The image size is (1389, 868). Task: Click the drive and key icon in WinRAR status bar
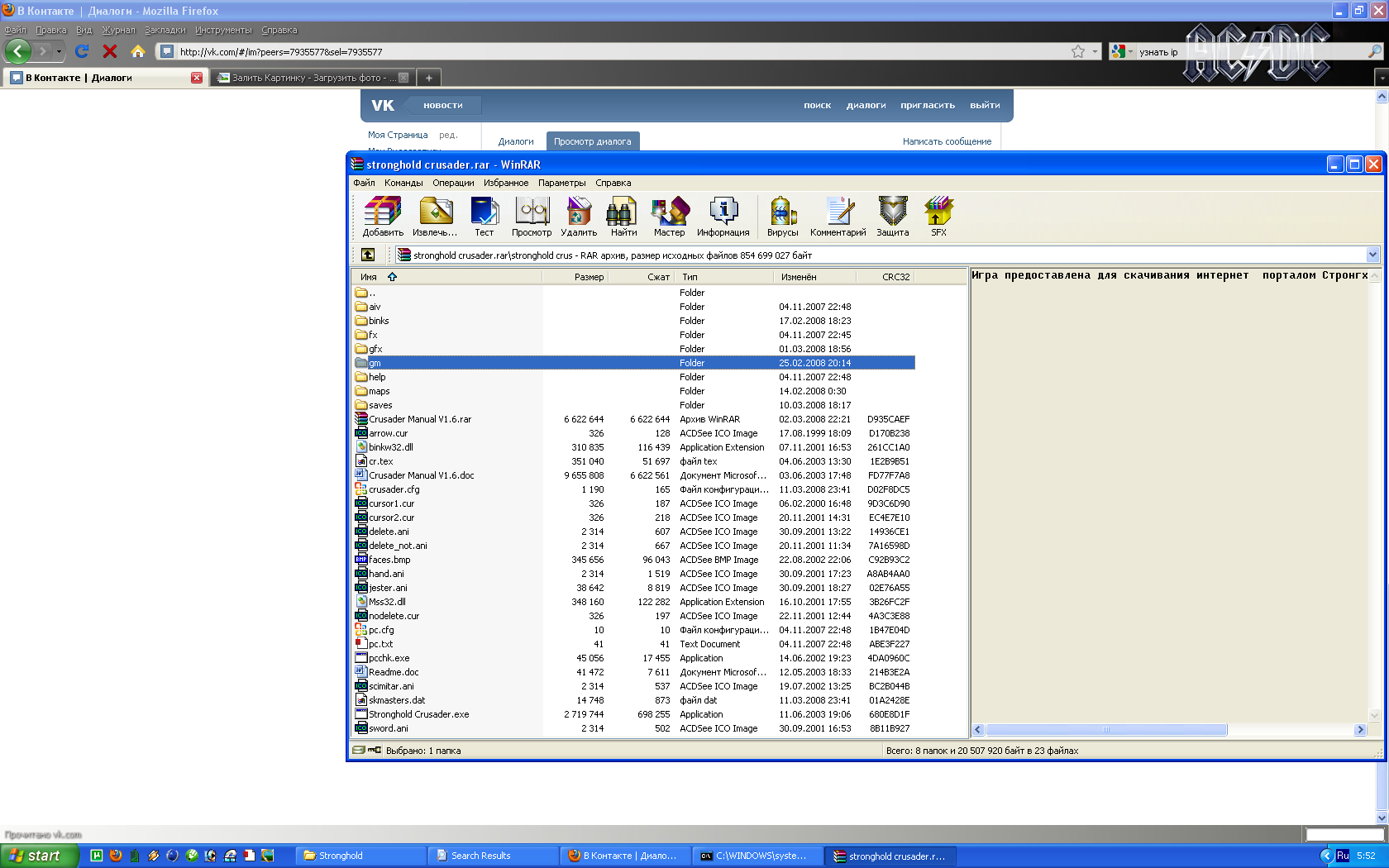tap(367, 751)
